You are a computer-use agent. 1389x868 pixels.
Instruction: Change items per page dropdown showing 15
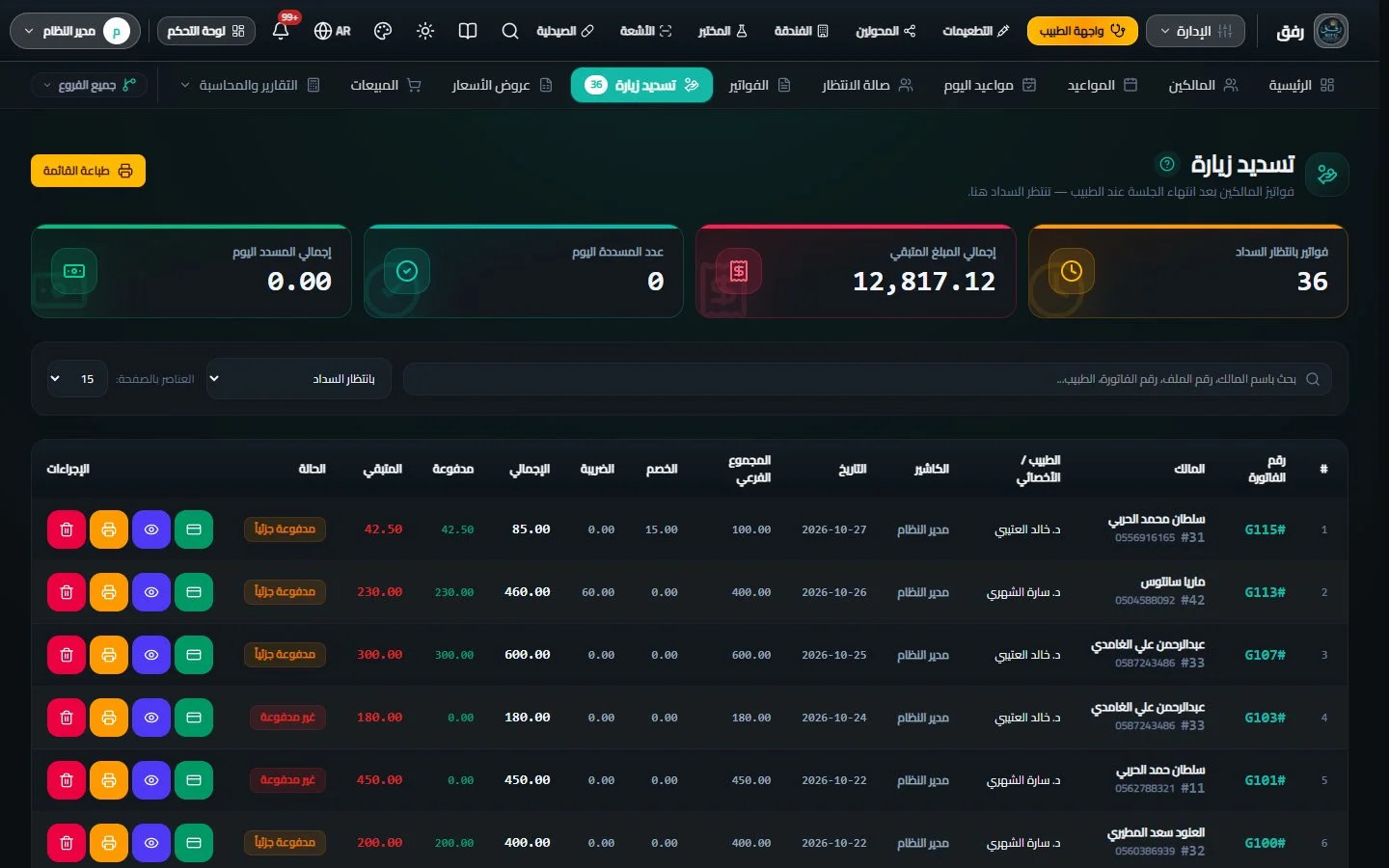pos(77,379)
